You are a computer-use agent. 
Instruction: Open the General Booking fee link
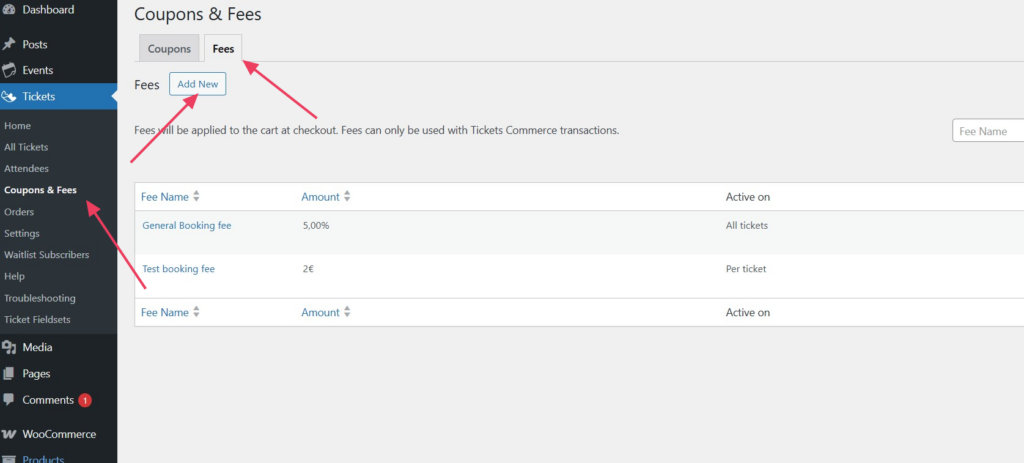tap(187, 226)
